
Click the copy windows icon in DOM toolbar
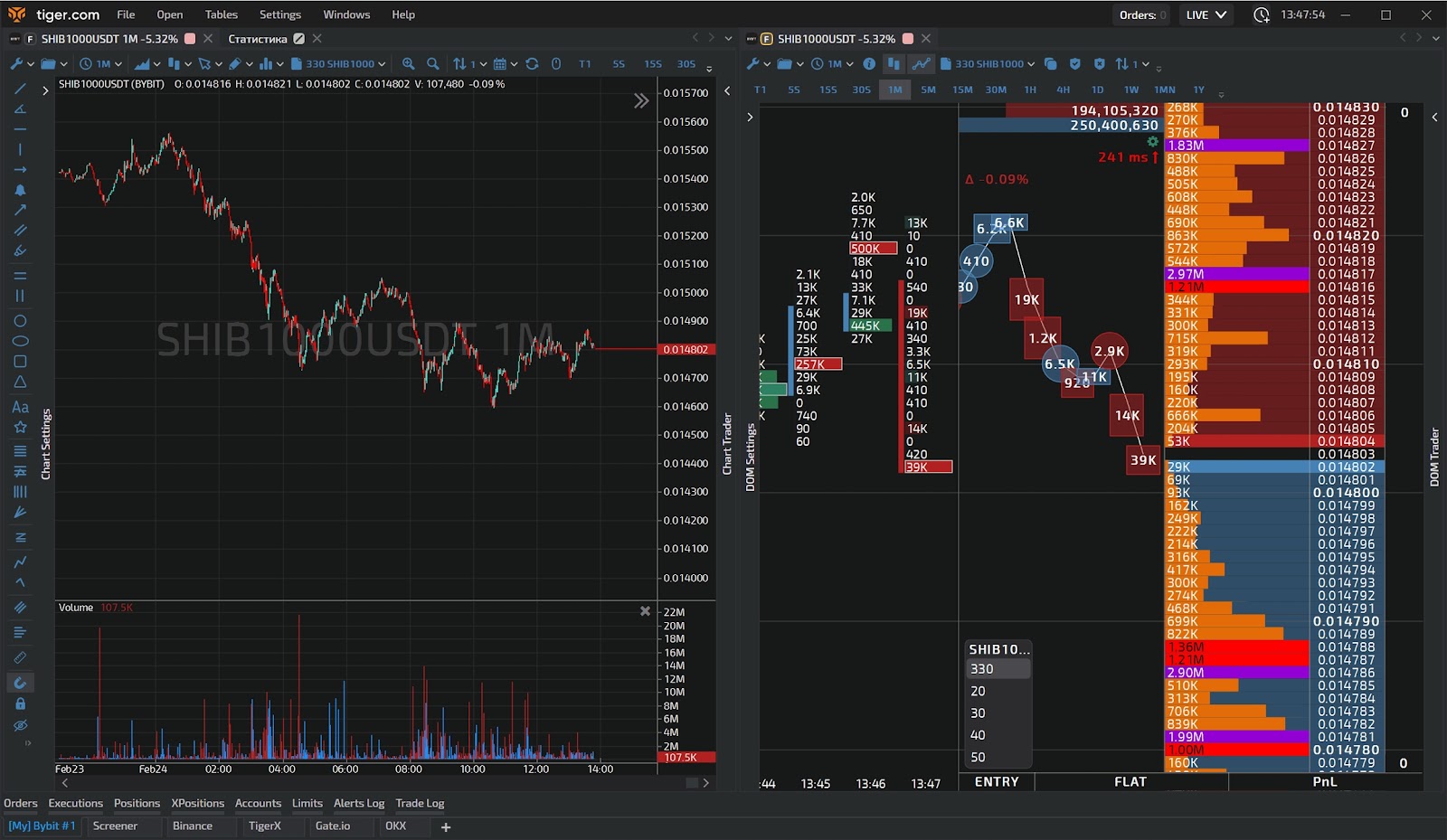[x=1050, y=64]
